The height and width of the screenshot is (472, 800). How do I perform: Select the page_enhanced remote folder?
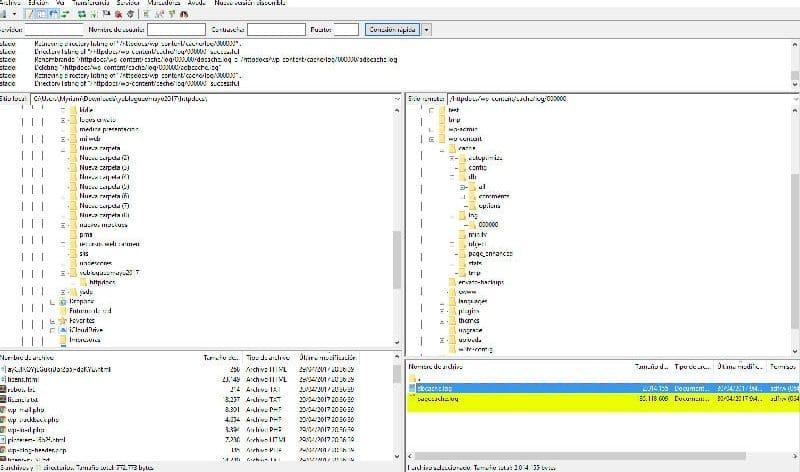[x=490, y=254]
